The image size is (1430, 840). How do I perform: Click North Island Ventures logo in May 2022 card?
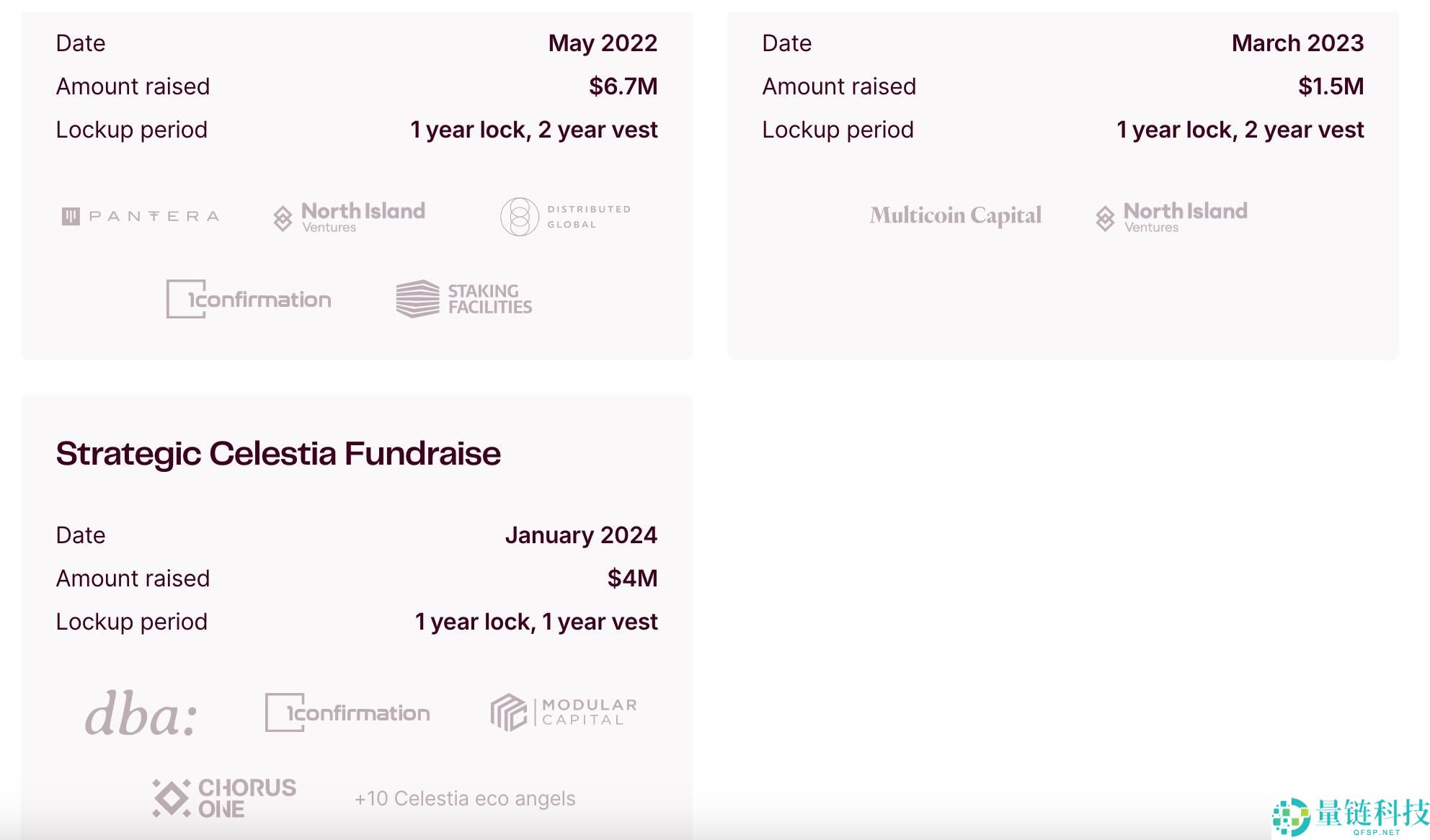[x=350, y=216]
